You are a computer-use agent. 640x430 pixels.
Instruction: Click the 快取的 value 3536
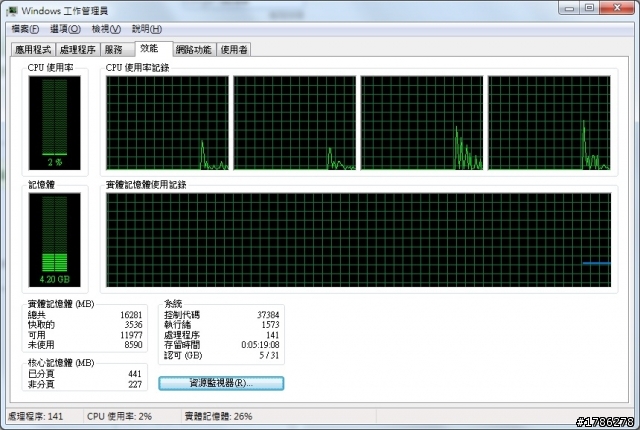133,325
